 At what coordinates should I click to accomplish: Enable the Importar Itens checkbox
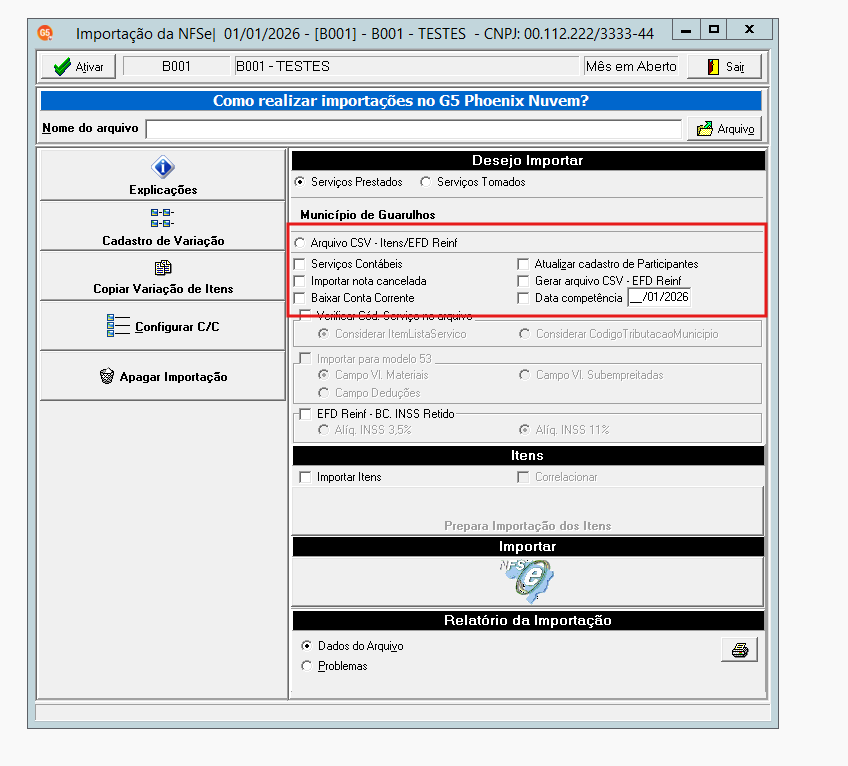point(306,477)
